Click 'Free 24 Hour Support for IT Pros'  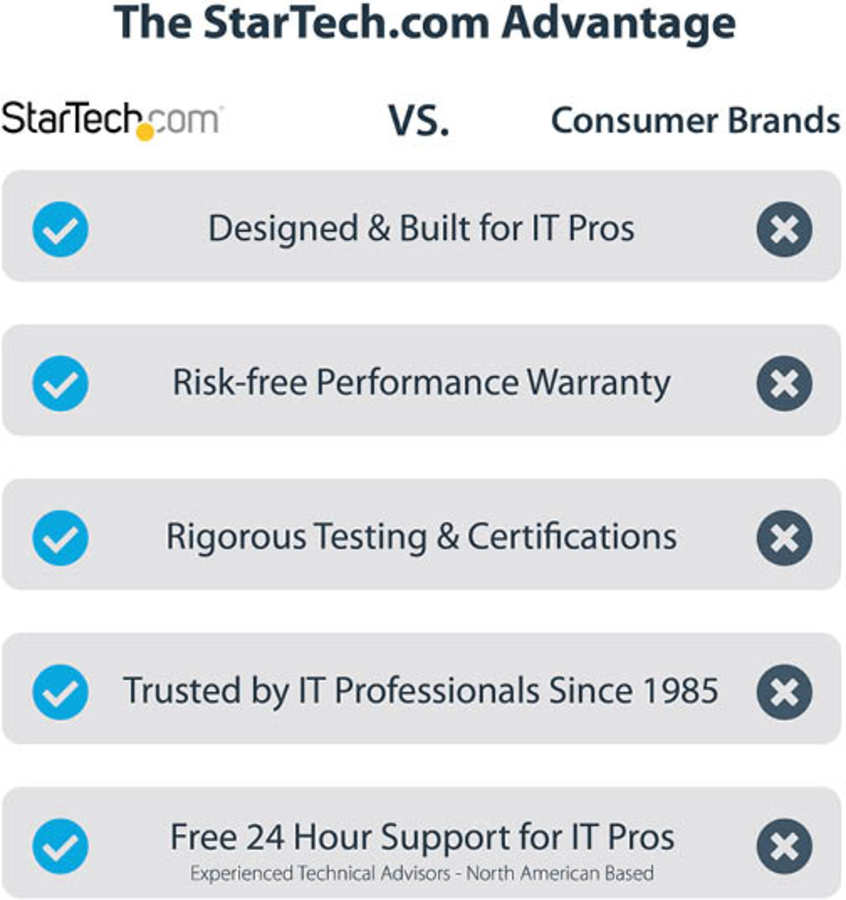pos(421,837)
